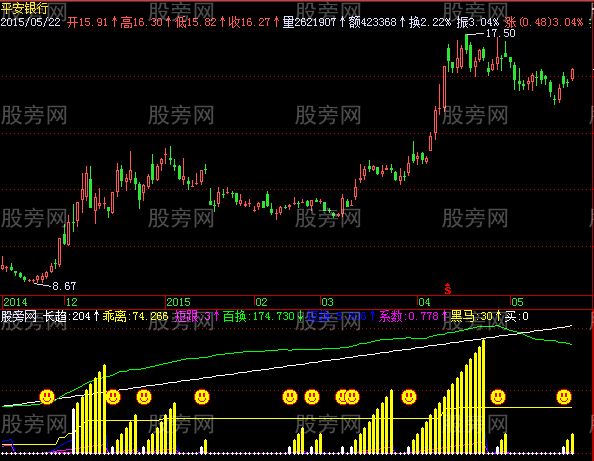Viewport: 594px width, 461px height.
Task: Click the smiley icon above the 2014 uptrend start
Action: (47, 397)
